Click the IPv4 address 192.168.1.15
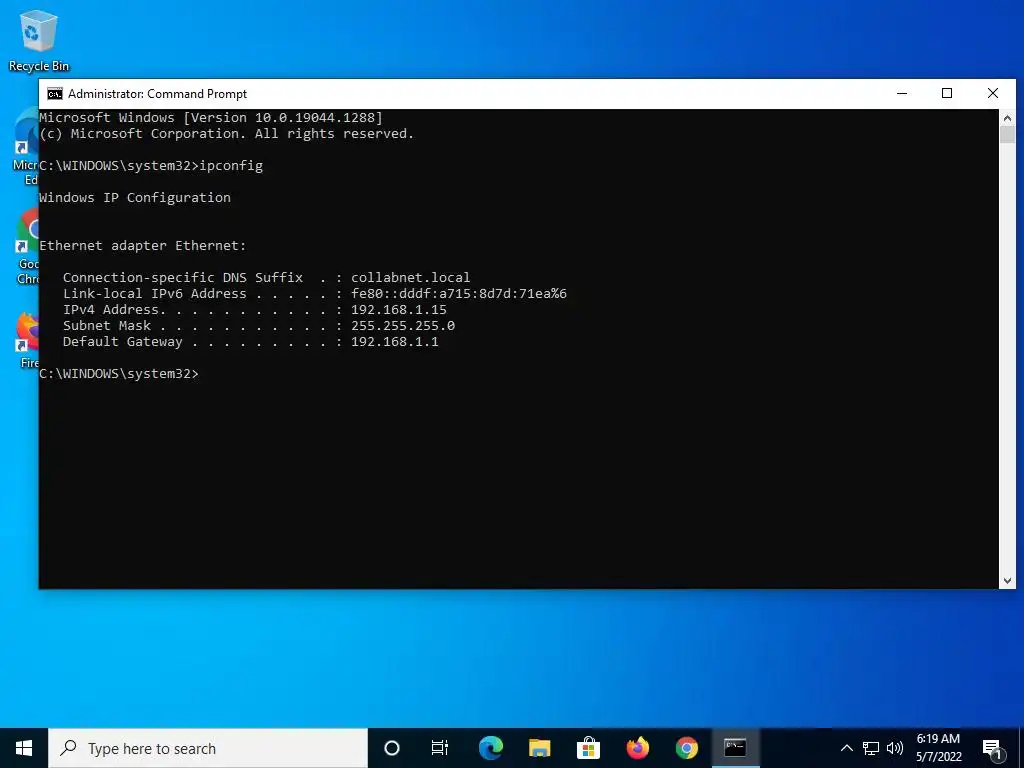1024x768 pixels. click(x=398, y=310)
